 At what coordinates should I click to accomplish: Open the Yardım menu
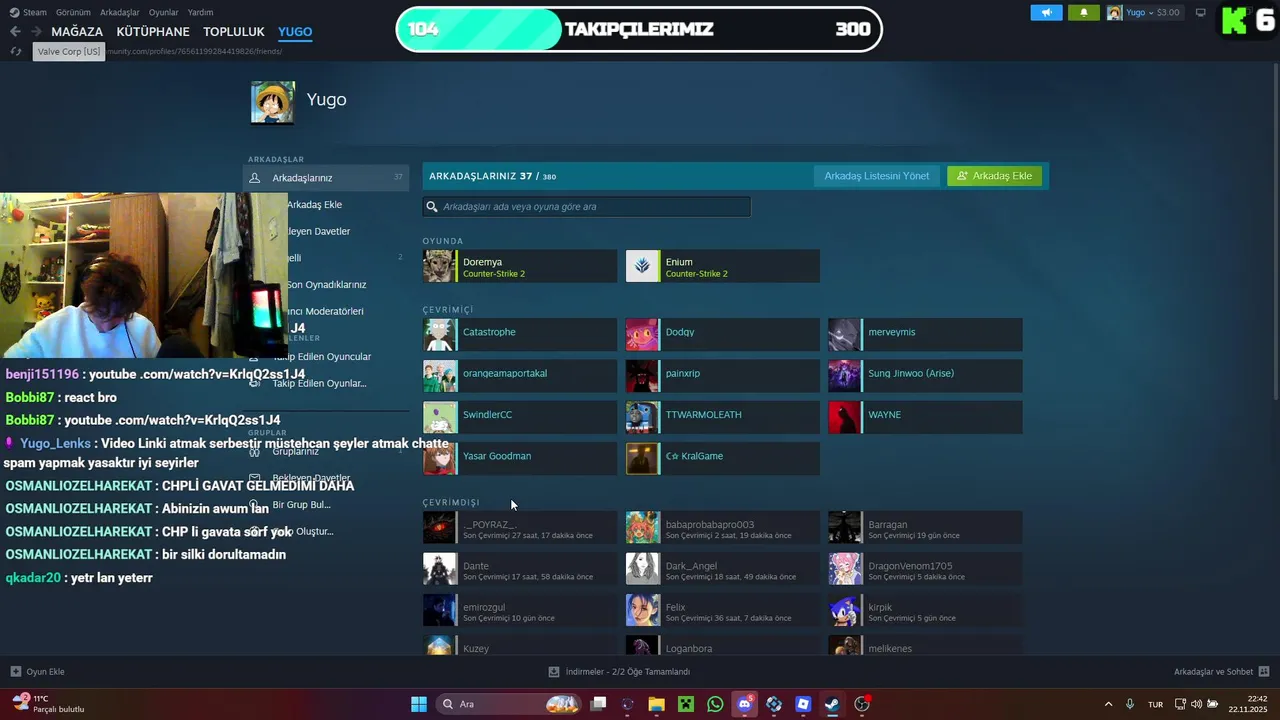tap(201, 12)
